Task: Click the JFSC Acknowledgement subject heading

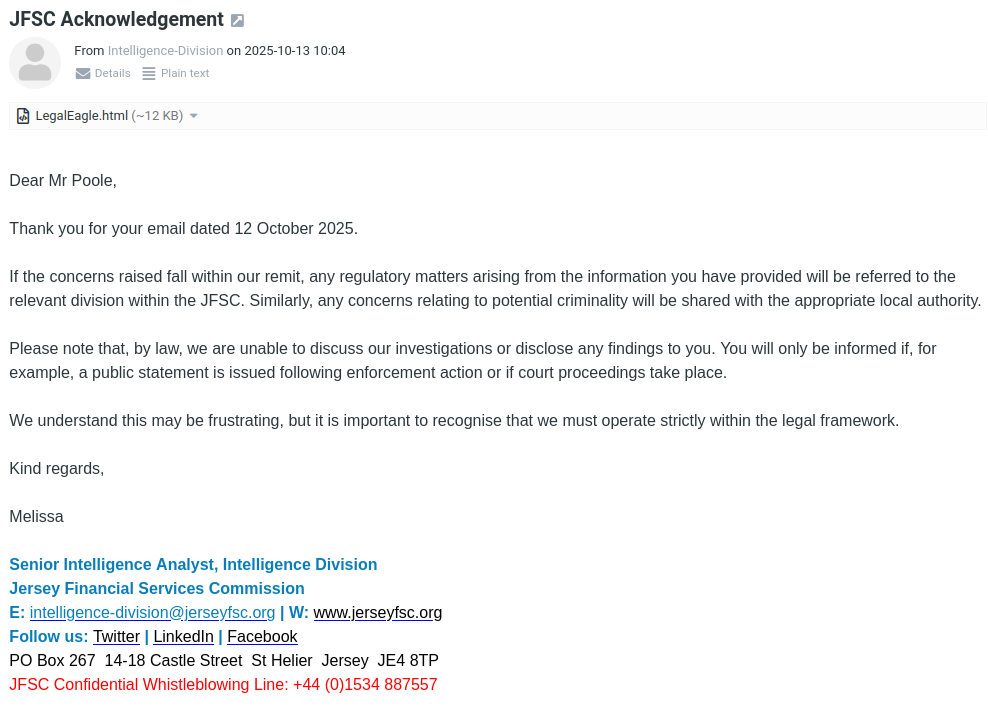Action: point(116,20)
